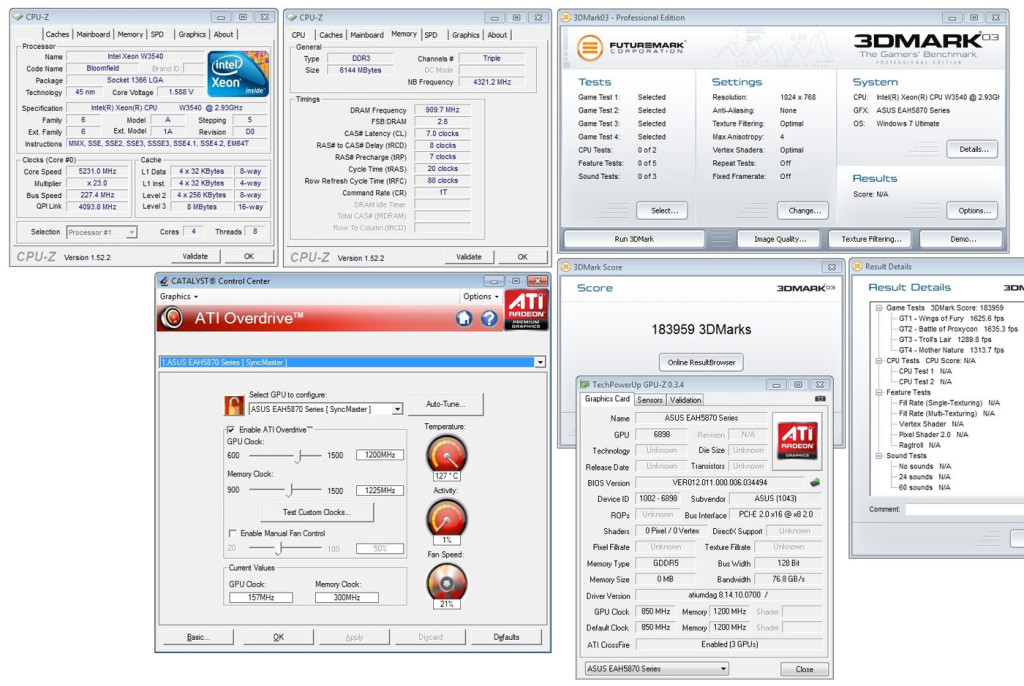Click the Comment input field

click(x=965, y=509)
